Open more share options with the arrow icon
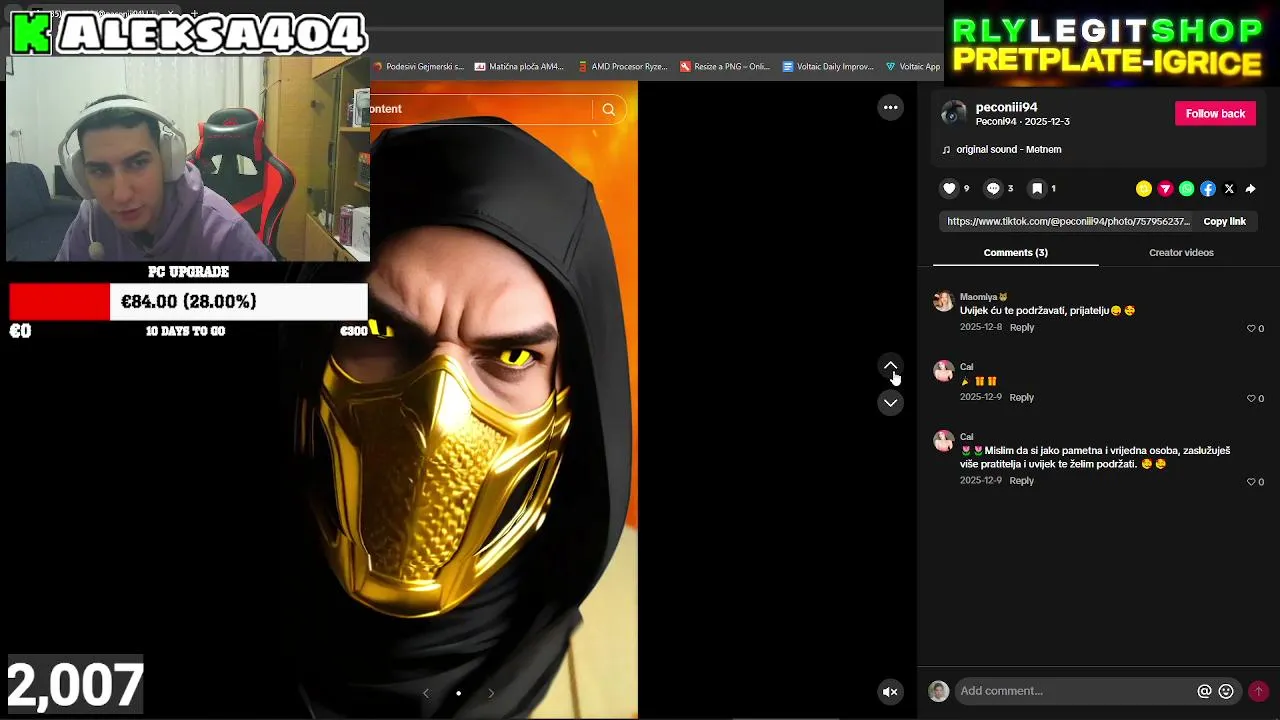The height and width of the screenshot is (720, 1280). 1250,188
